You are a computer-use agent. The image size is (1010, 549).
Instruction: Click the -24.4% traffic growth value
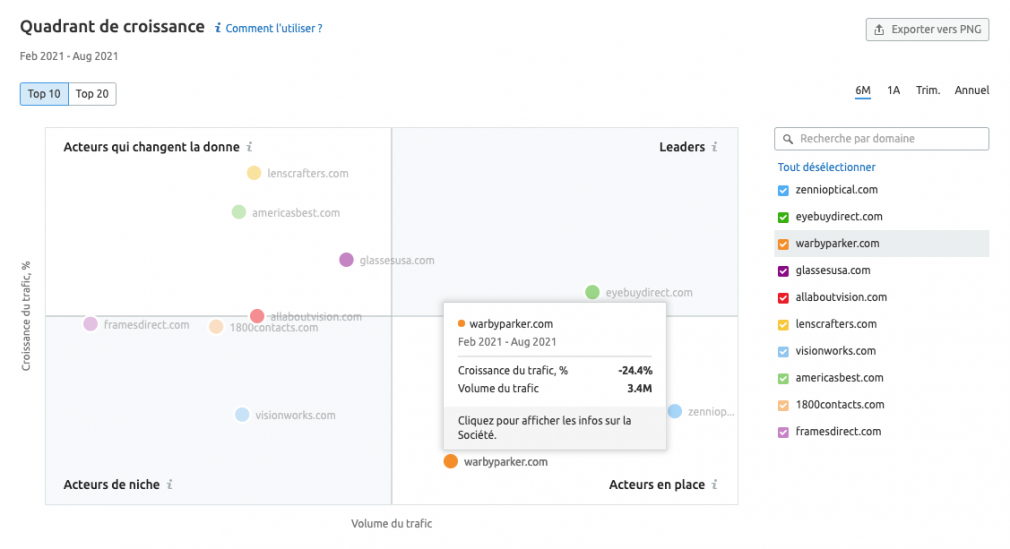coord(635,371)
